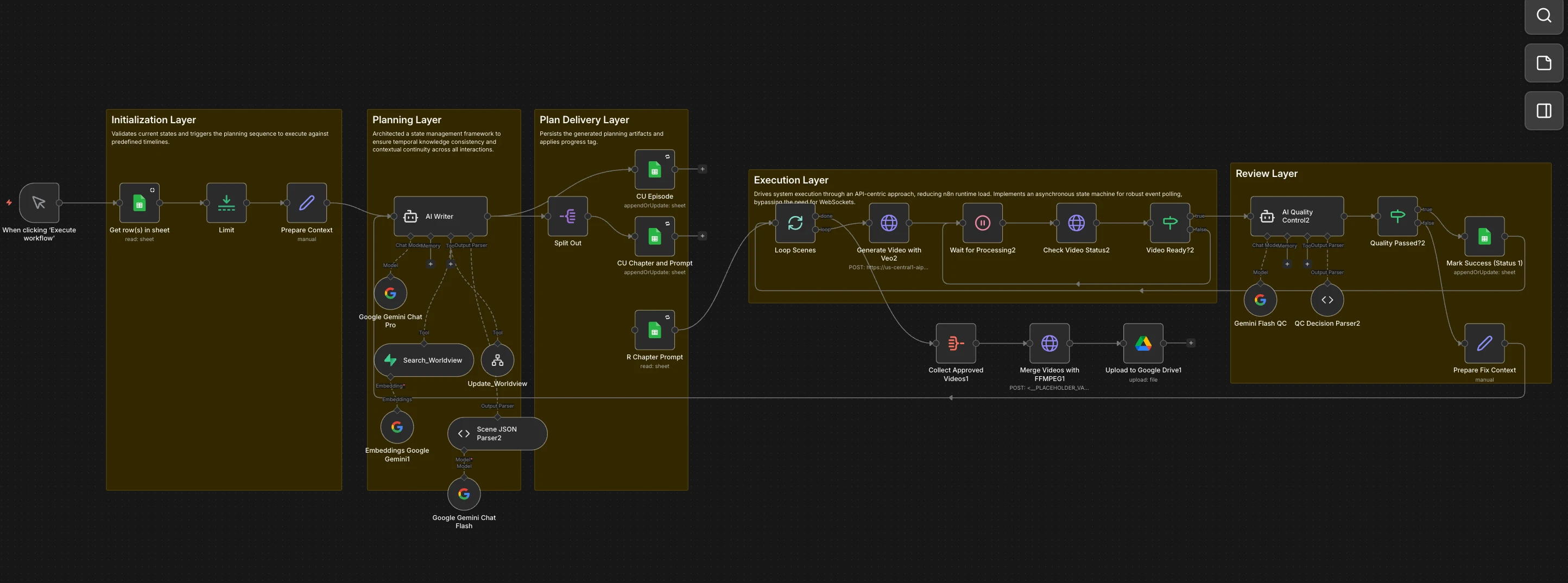The height and width of the screenshot is (583, 1568).
Task: Select the Review Layer sticky note title
Action: click(1267, 174)
